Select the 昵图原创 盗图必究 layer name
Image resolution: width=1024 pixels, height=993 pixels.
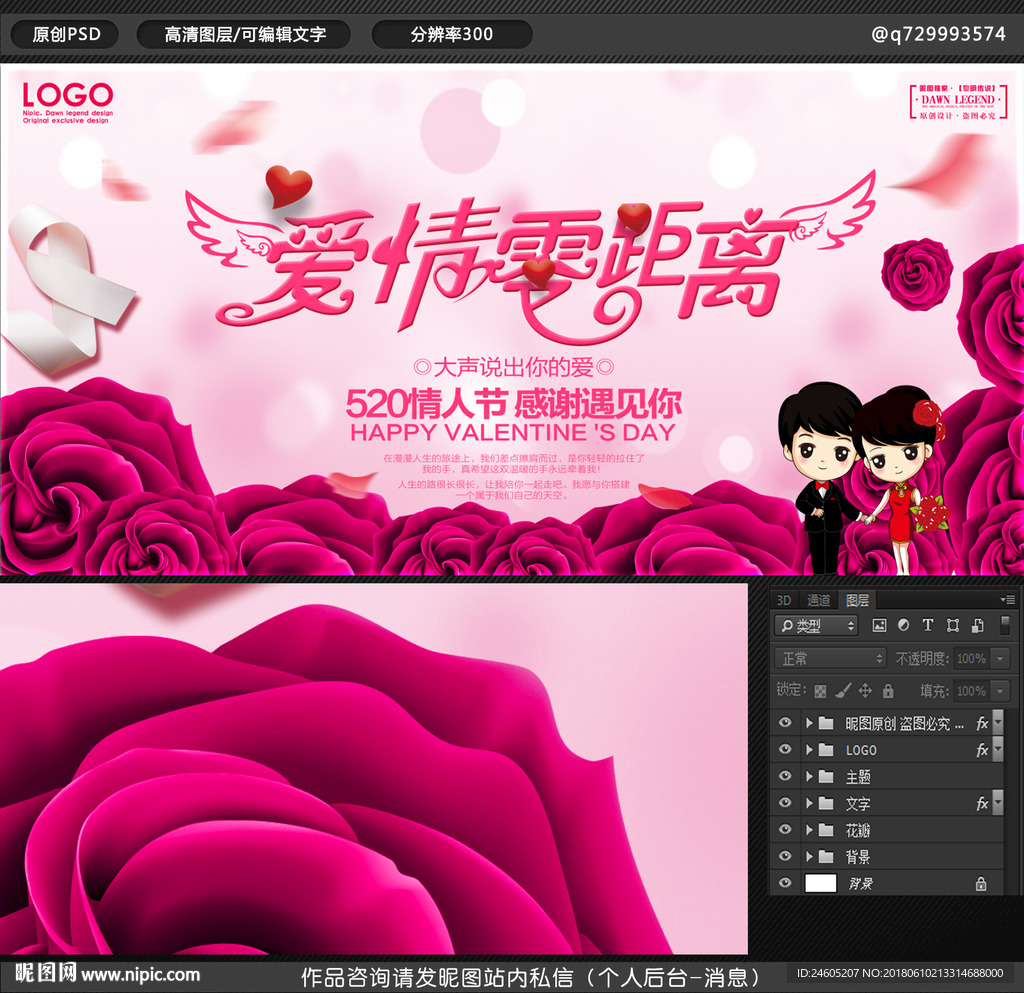tap(904, 723)
